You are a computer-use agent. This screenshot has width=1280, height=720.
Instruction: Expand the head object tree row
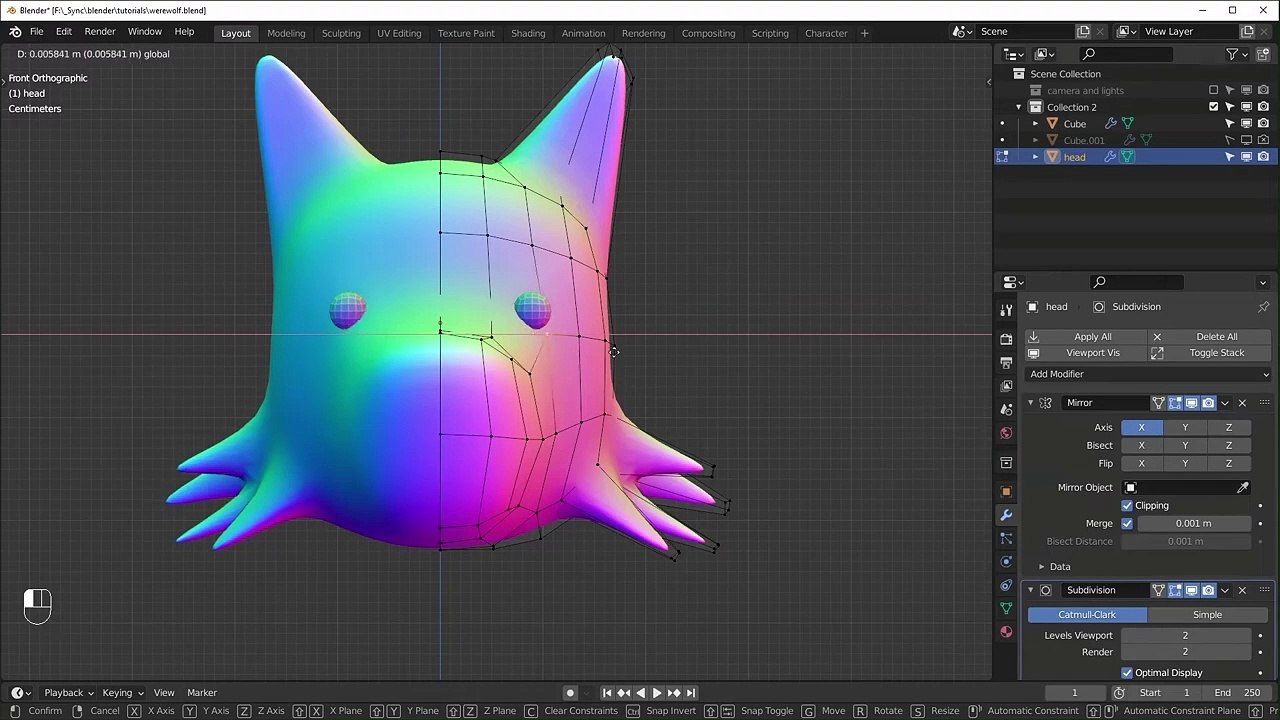pyautogui.click(x=1035, y=157)
